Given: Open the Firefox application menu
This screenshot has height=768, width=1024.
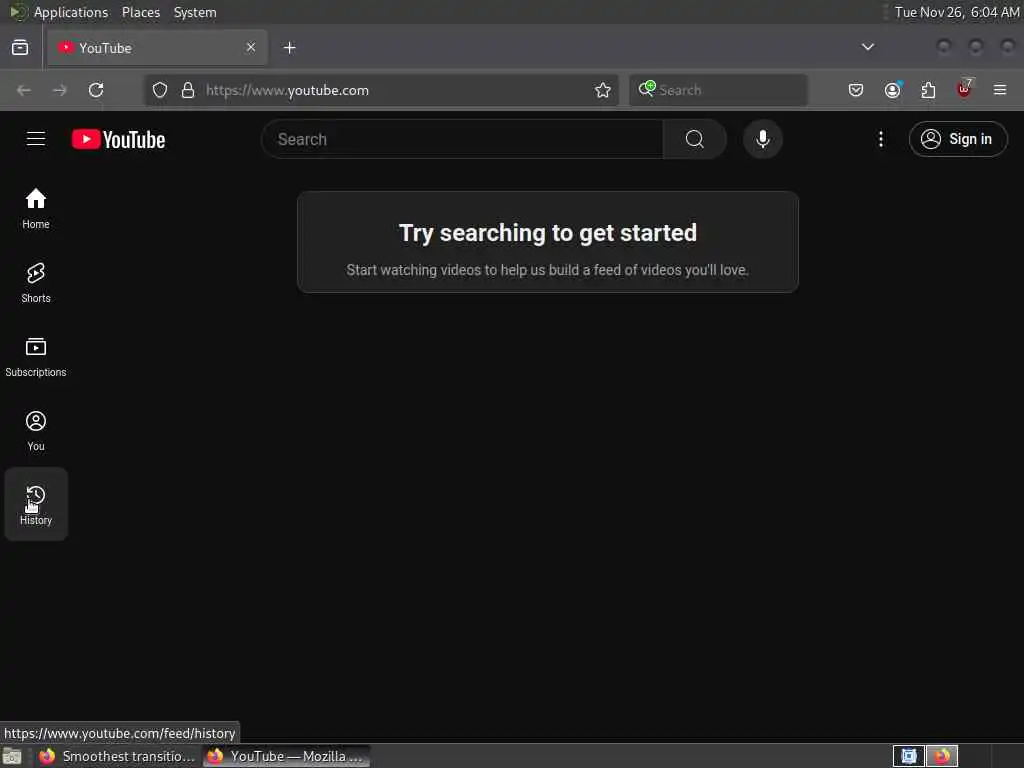Looking at the screenshot, I should (x=999, y=90).
